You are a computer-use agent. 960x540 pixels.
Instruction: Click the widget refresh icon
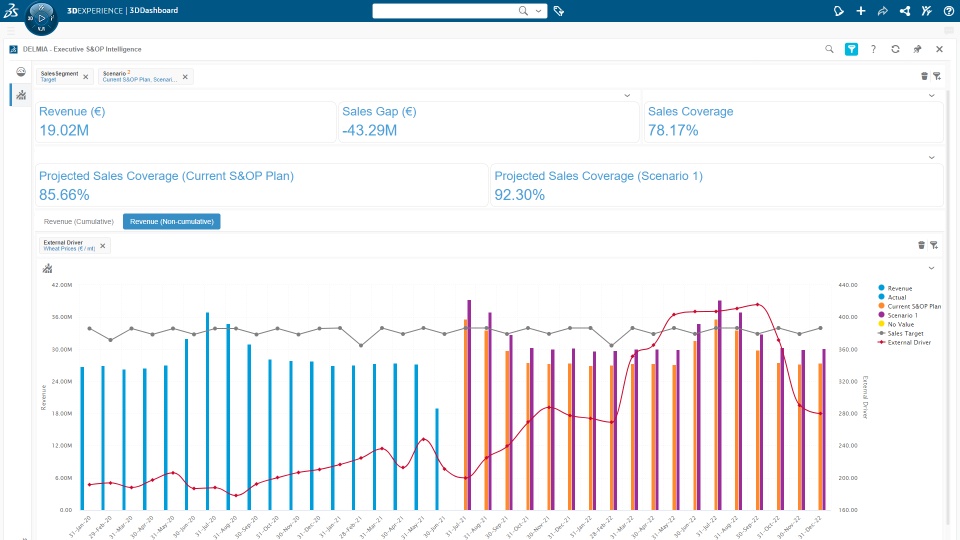tap(895, 49)
